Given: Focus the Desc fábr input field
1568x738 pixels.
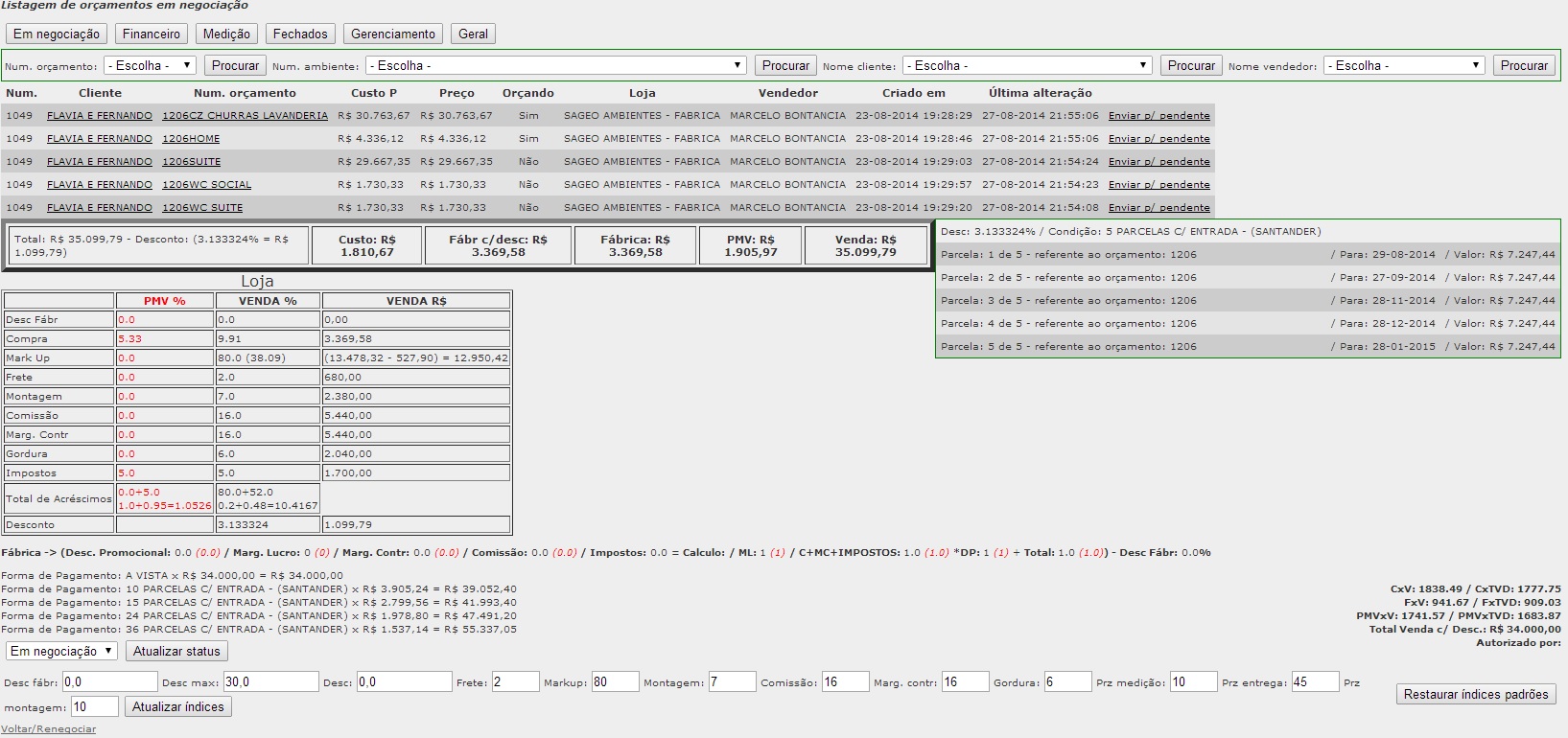Looking at the screenshot, I should point(109,681).
